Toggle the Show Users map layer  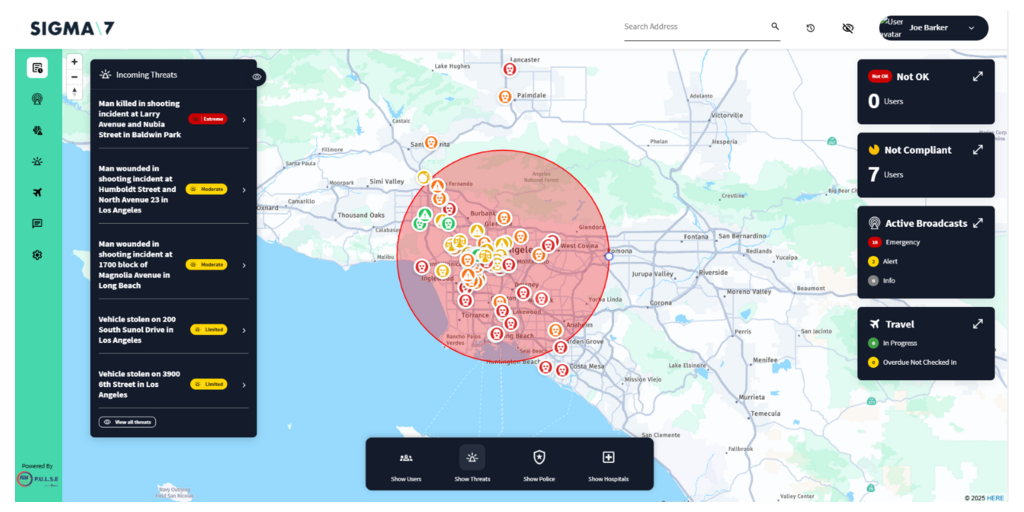click(406, 464)
